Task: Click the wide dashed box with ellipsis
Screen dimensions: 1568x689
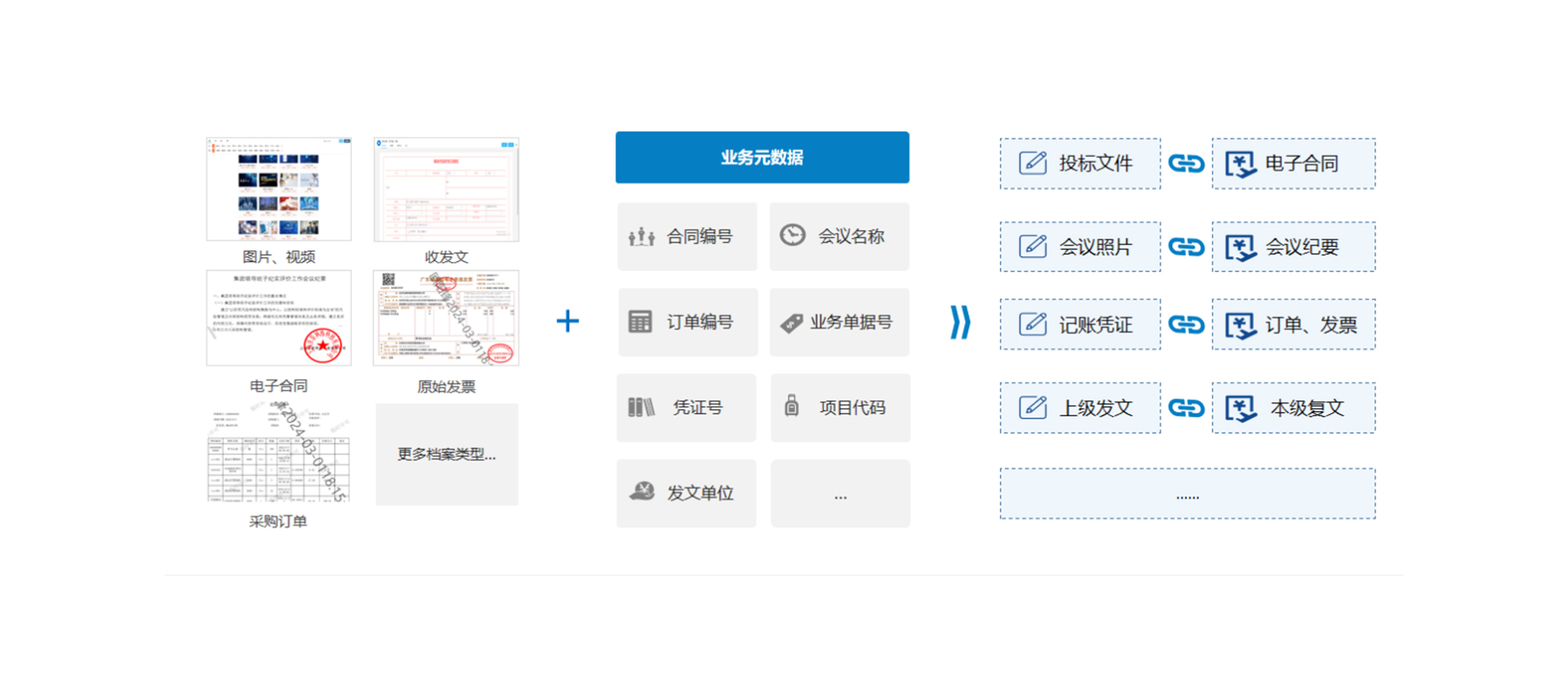Action: click(1187, 494)
